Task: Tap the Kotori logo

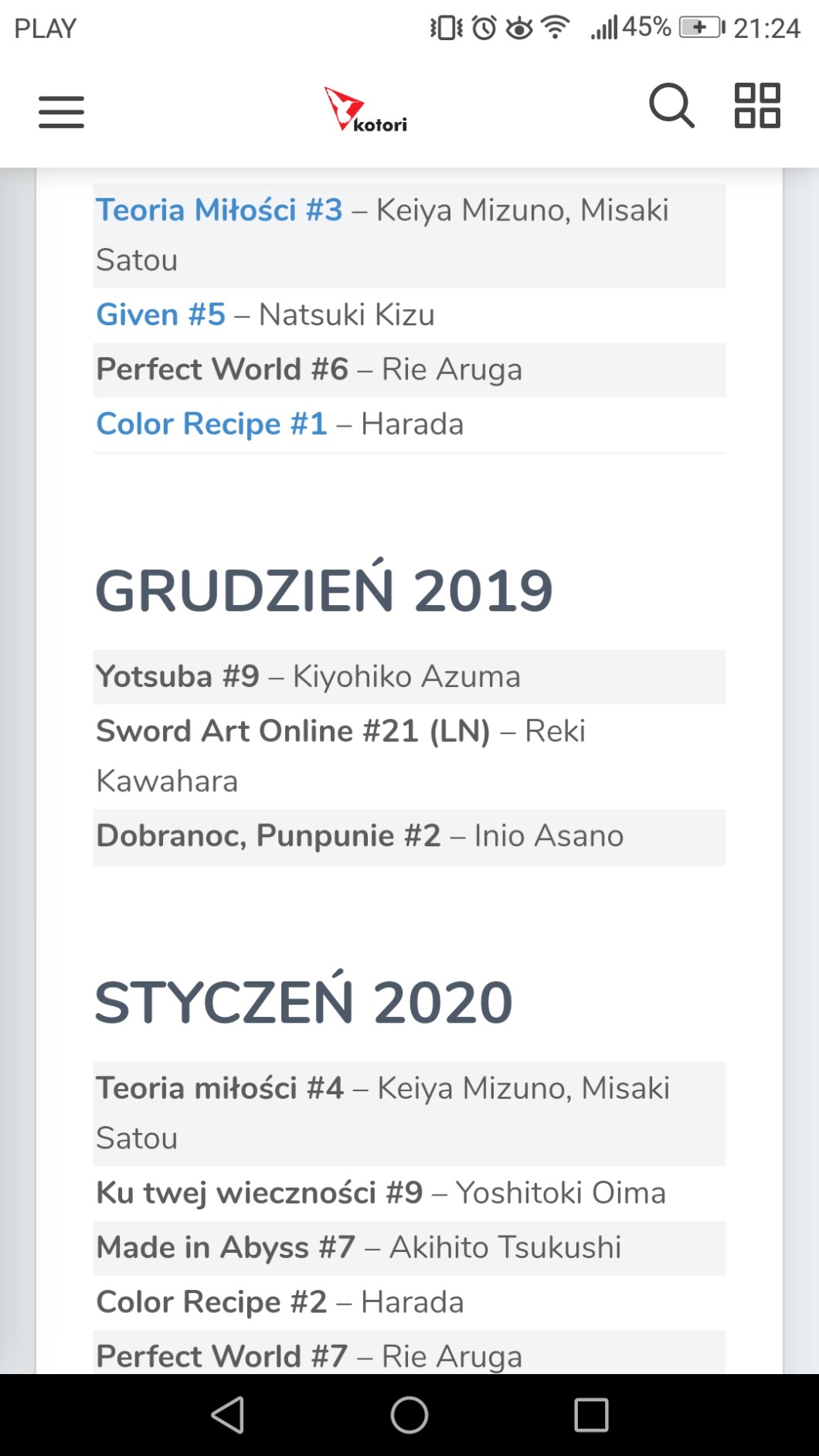Action: [x=365, y=110]
